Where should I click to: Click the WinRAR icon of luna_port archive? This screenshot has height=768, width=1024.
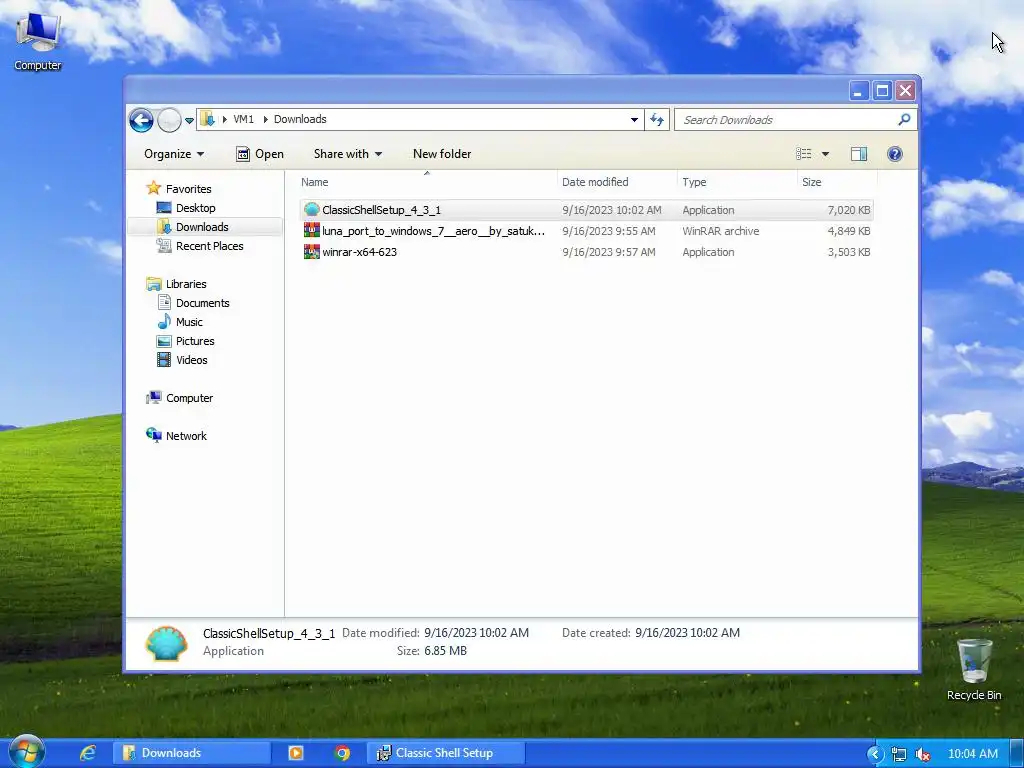[312, 231]
